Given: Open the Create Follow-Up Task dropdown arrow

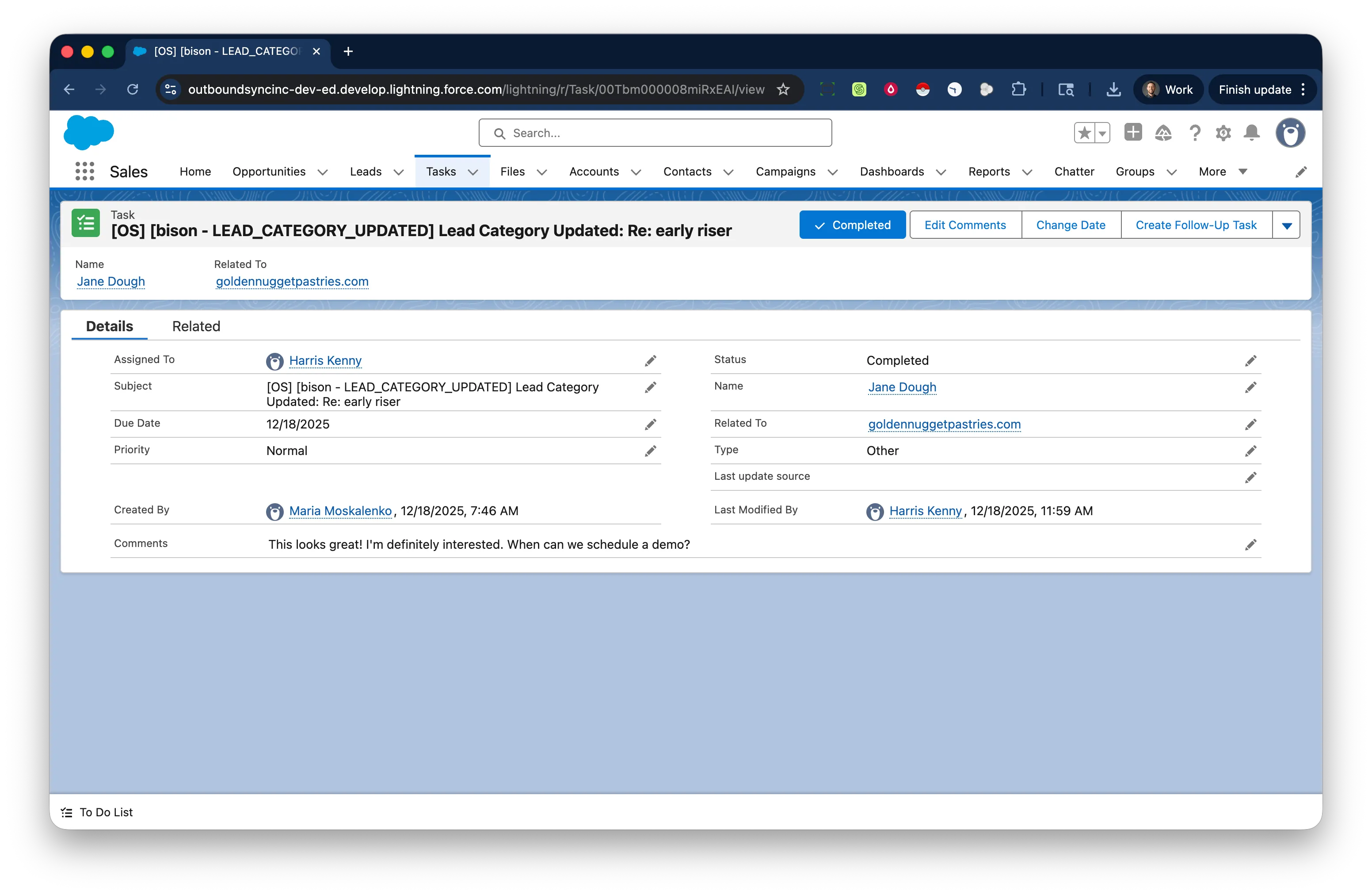Looking at the screenshot, I should coord(1286,225).
